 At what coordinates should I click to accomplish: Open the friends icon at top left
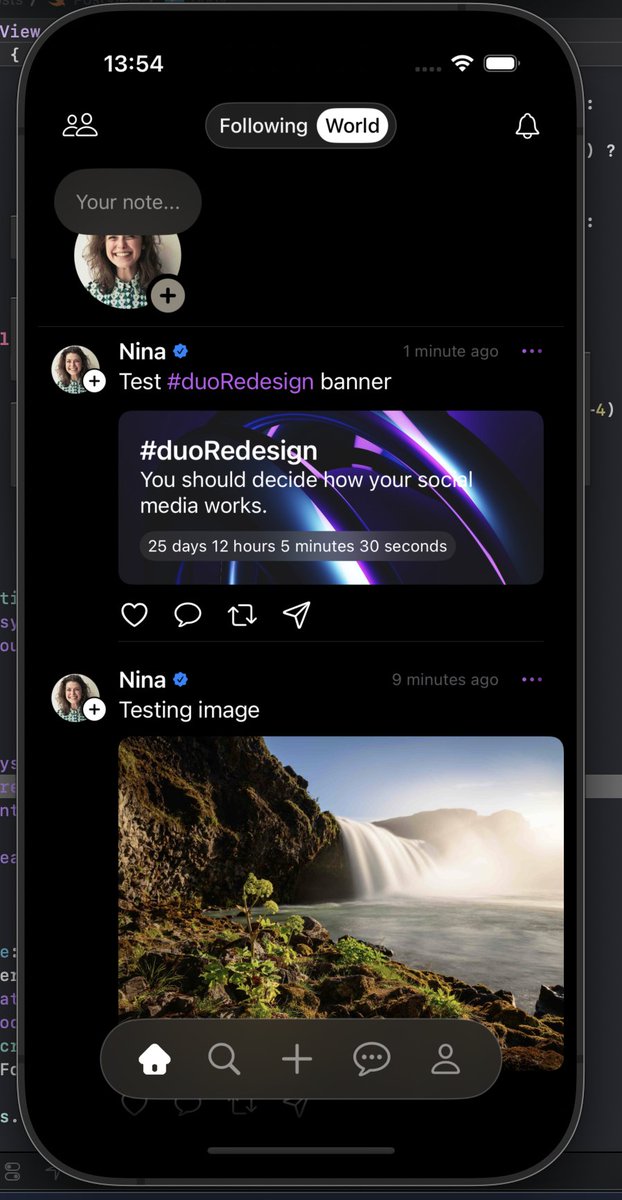pos(80,126)
